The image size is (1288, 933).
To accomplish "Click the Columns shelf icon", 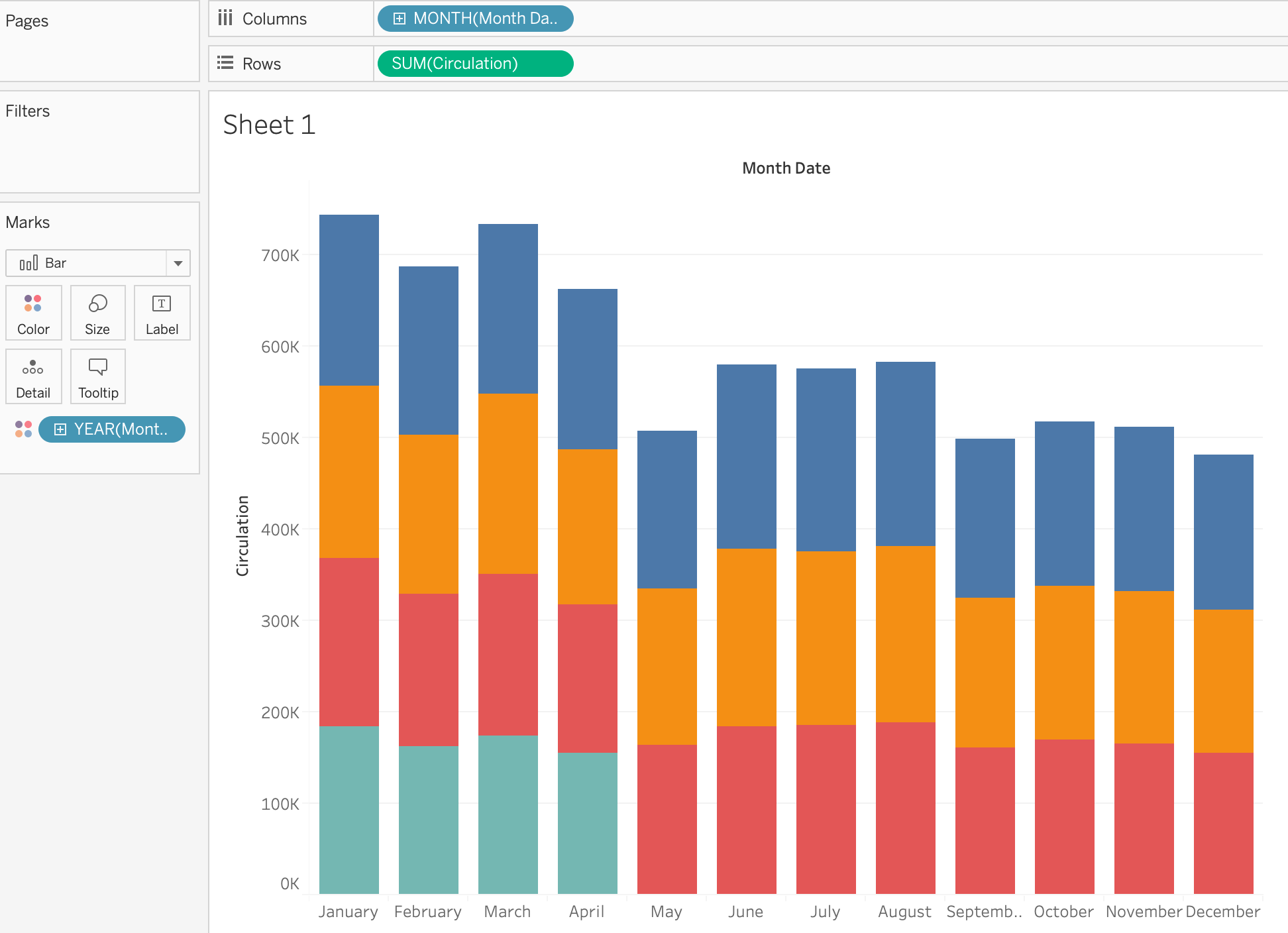I will point(225,18).
